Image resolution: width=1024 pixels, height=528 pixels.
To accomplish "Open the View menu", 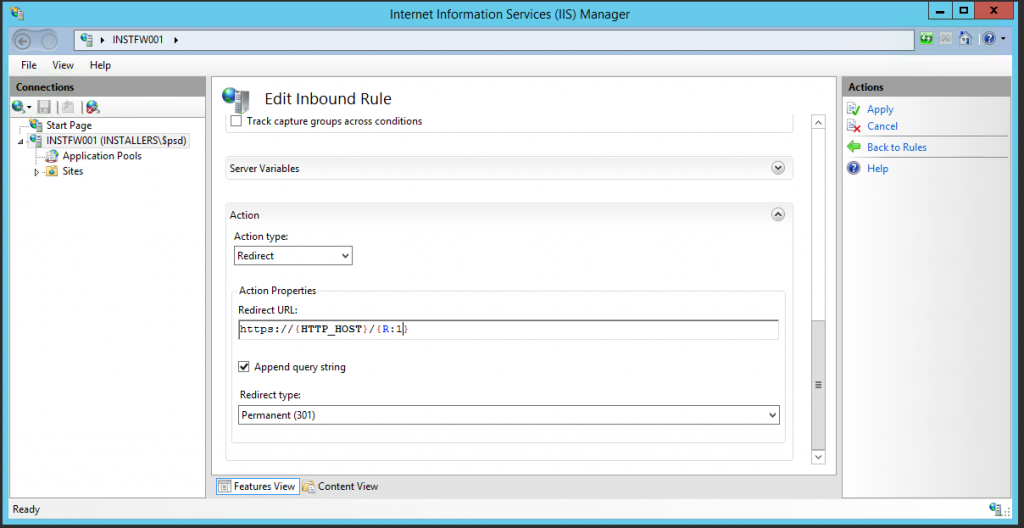I will tap(63, 65).
